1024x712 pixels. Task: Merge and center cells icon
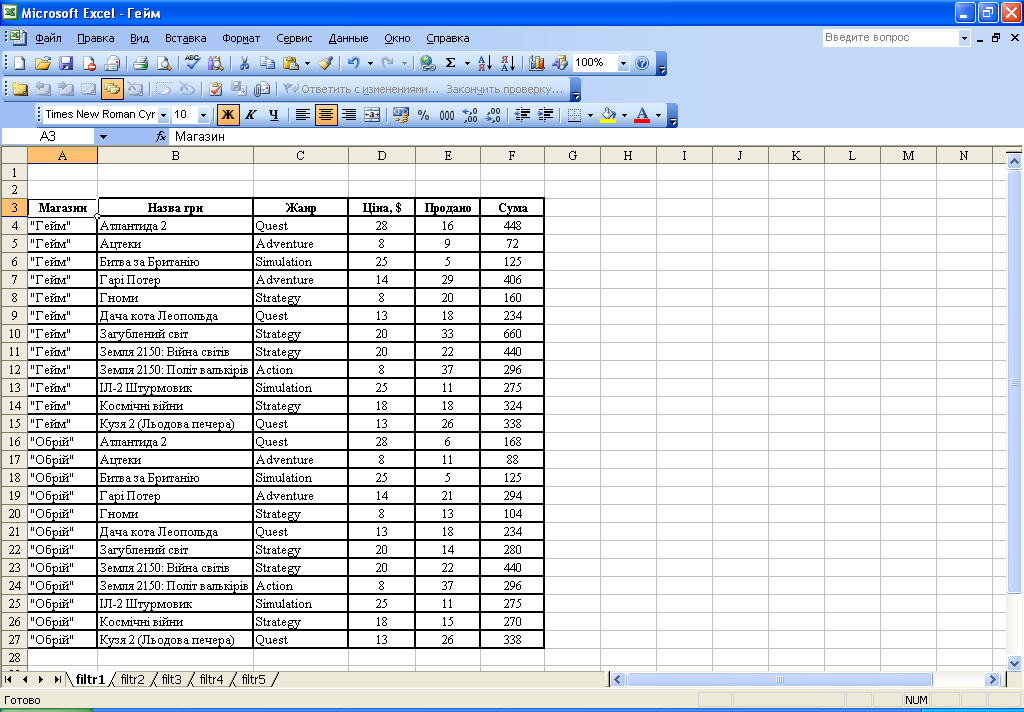pyautogui.click(x=372, y=115)
